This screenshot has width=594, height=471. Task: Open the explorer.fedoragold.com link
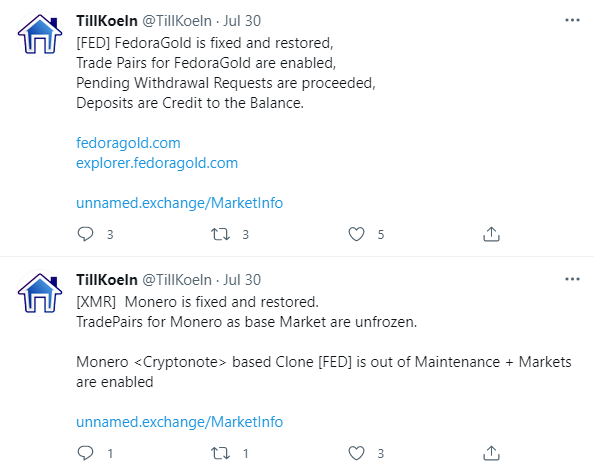(157, 163)
